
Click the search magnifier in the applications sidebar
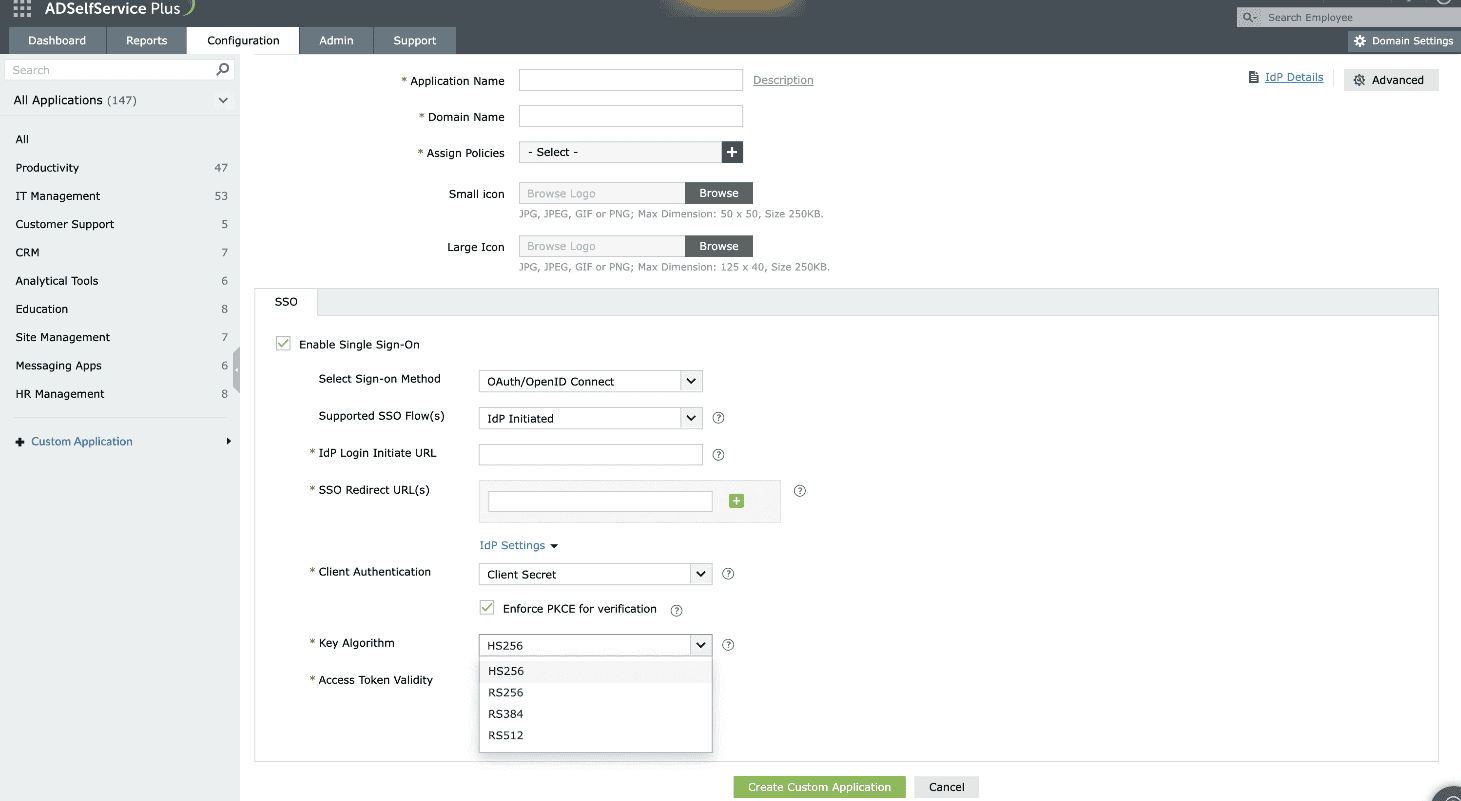coord(222,69)
